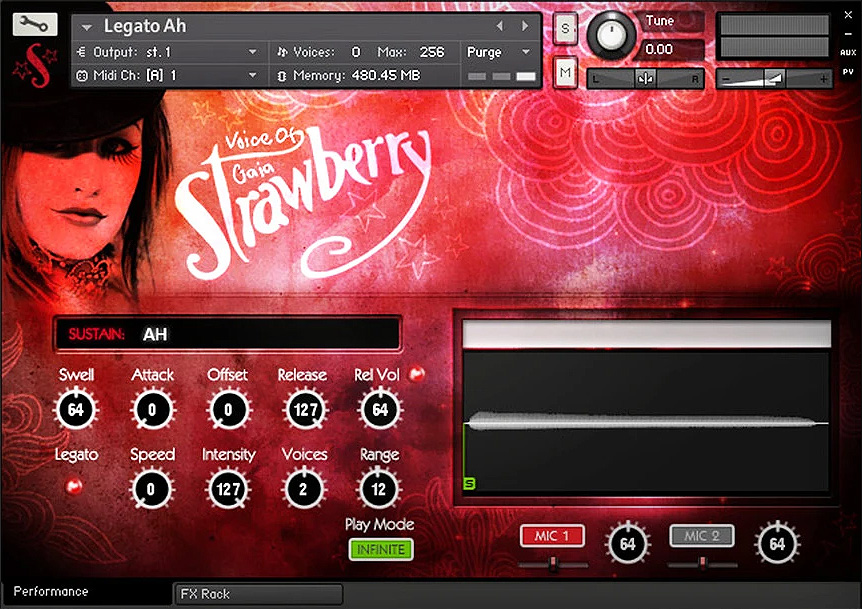This screenshot has height=609, width=862.
Task: Adjust the Voices knob
Action: pyautogui.click(x=303, y=489)
